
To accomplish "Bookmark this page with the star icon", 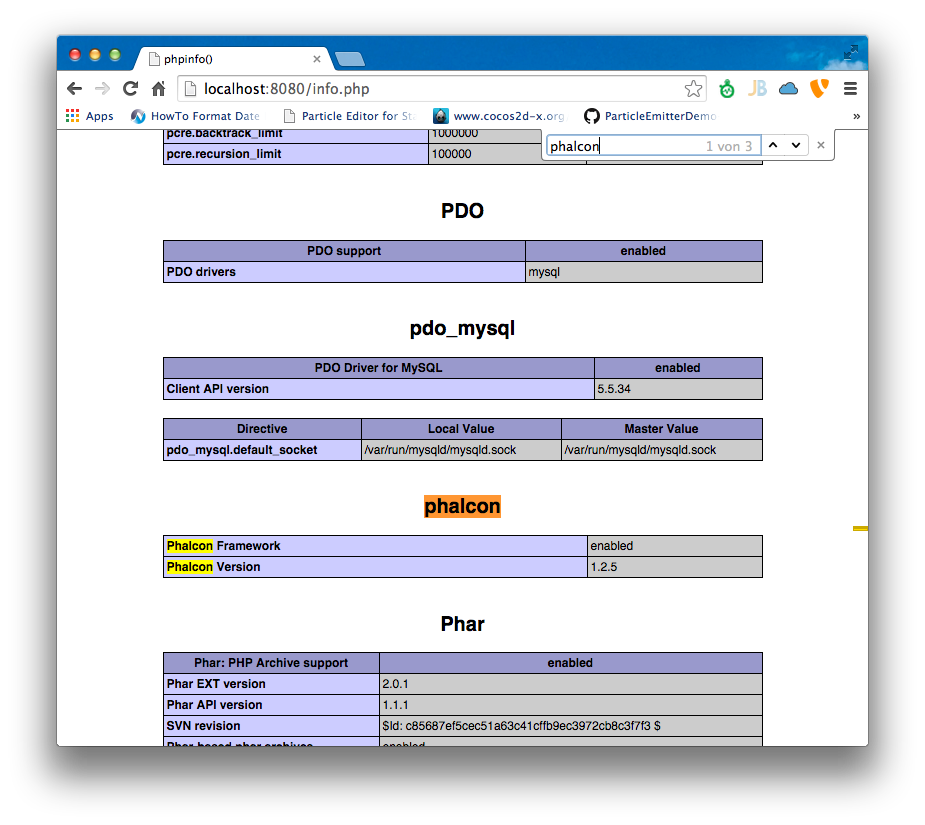I will (x=693, y=89).
